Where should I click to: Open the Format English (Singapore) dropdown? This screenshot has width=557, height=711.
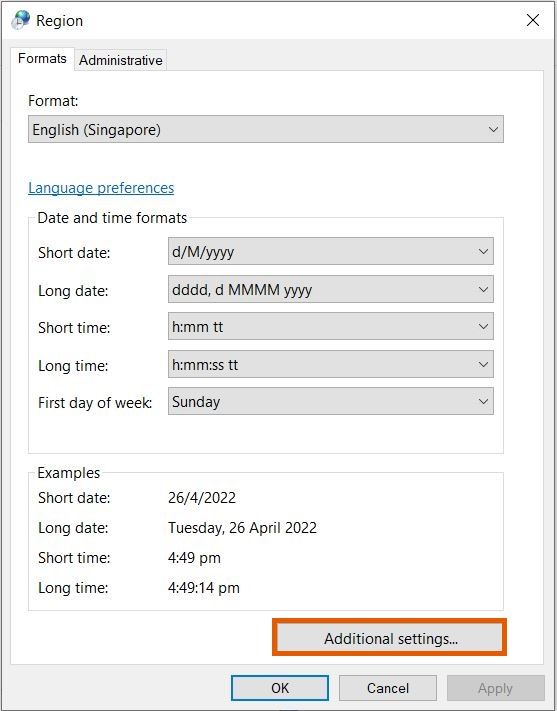point(266,129)
